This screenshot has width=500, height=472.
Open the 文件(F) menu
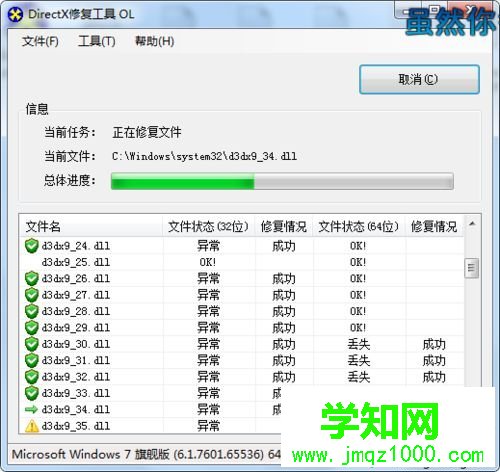tap(40, 41)
